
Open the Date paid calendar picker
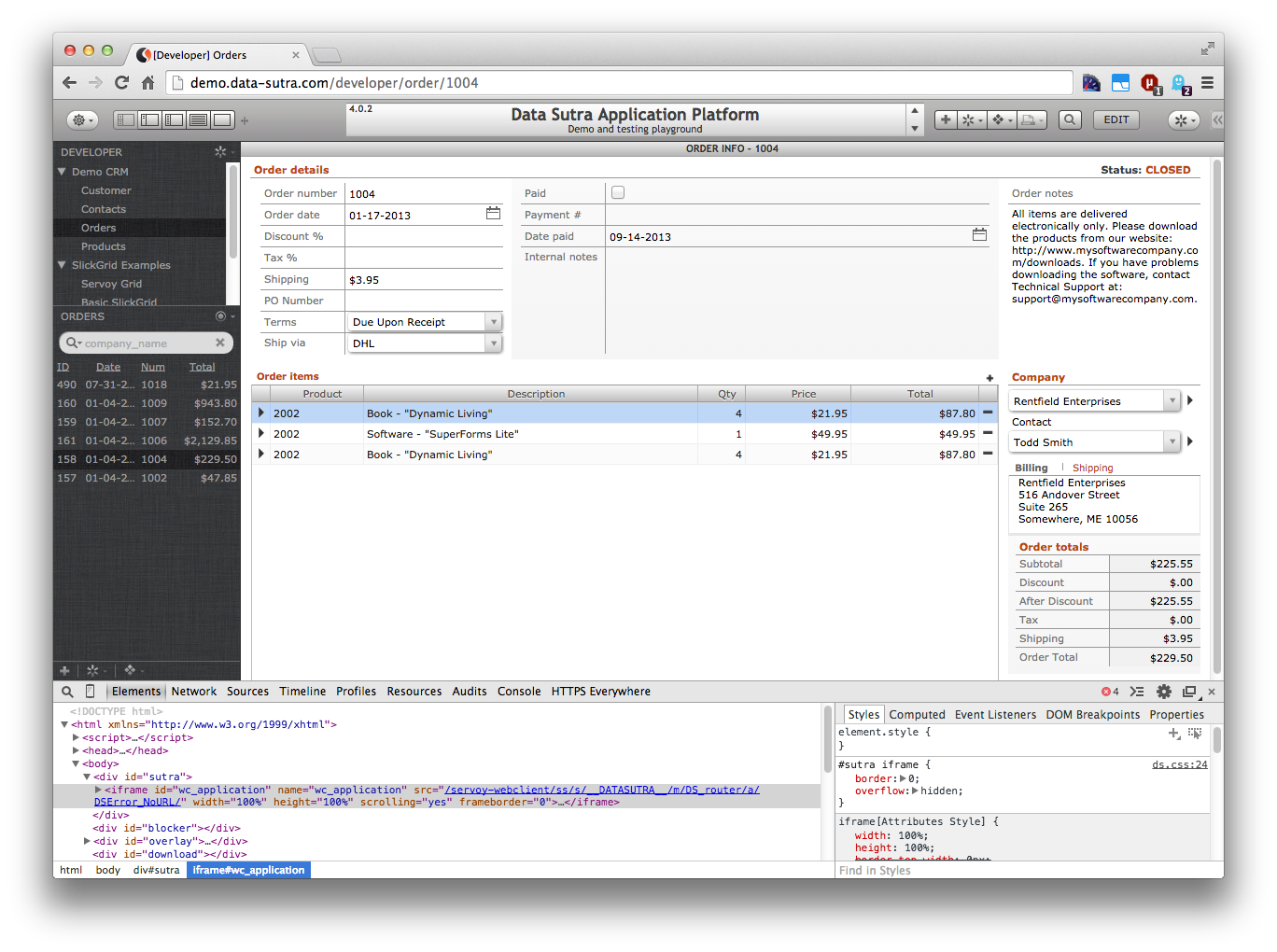tap(979, 234)
